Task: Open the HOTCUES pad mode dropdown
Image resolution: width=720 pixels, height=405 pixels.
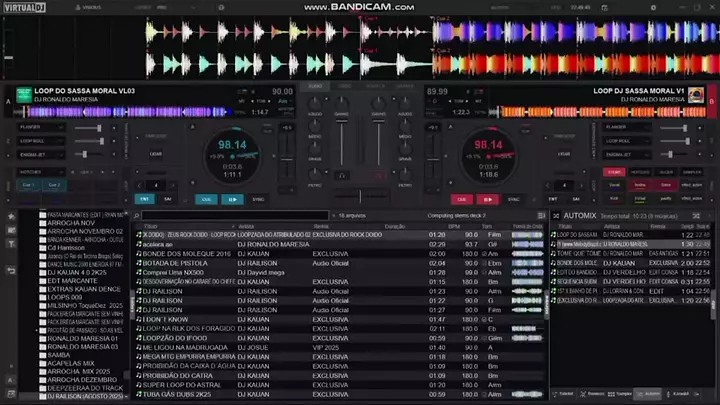Action: 40,172
